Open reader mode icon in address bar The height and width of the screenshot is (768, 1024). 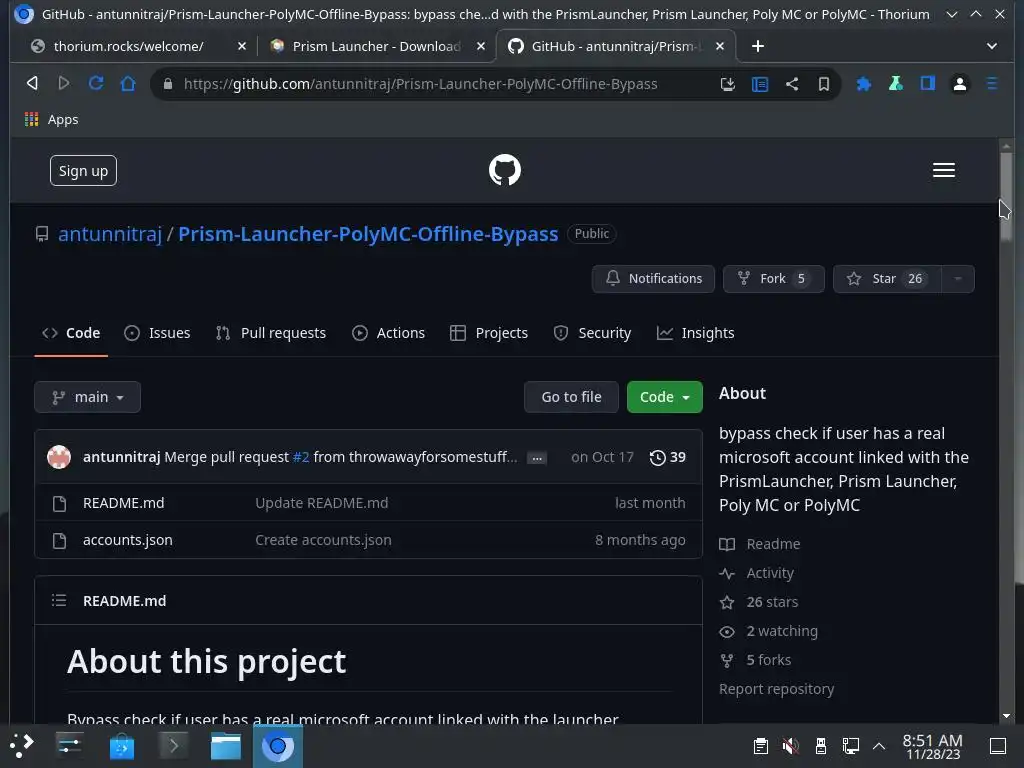pyautogui.click(x=760, y=84)
